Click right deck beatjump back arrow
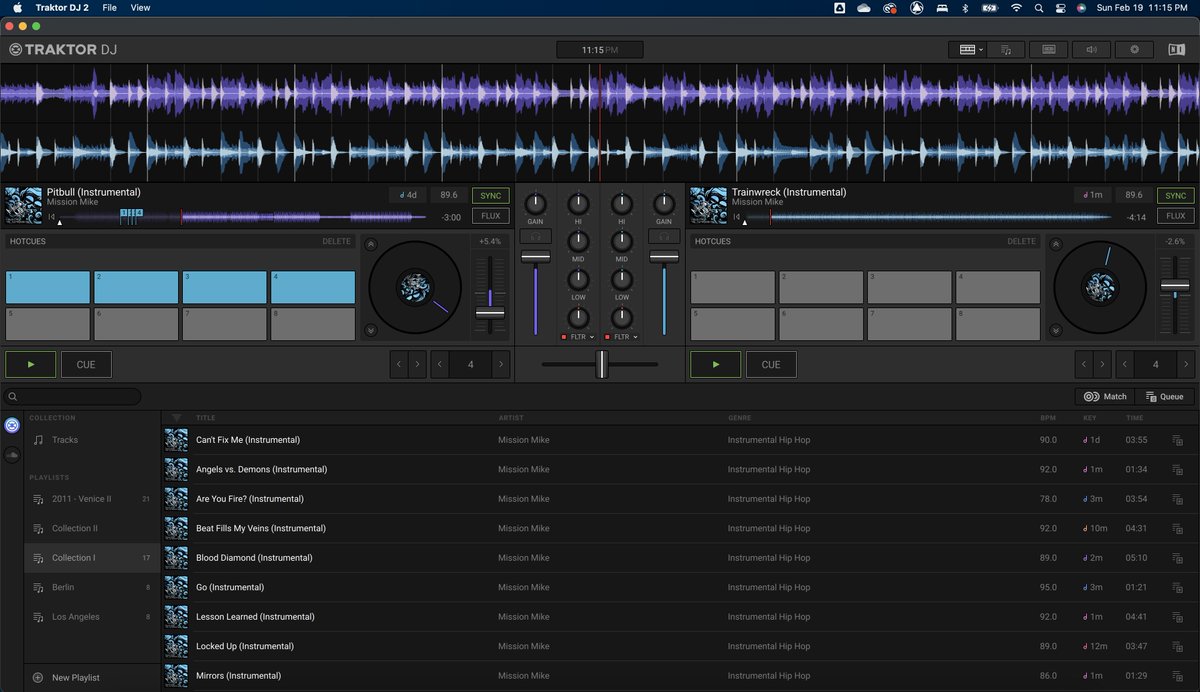The width and height of the screenshot is (1200, 692). 1085,365
